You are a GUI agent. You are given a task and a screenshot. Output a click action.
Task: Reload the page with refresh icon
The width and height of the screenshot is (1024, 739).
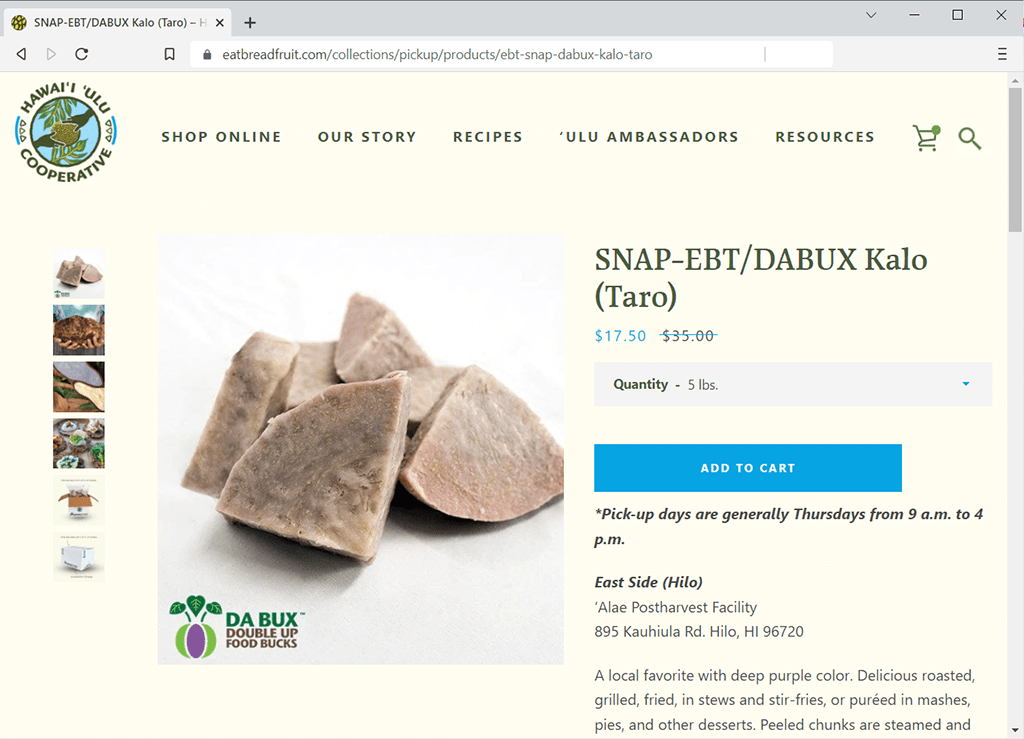click(x=82, y=54)
